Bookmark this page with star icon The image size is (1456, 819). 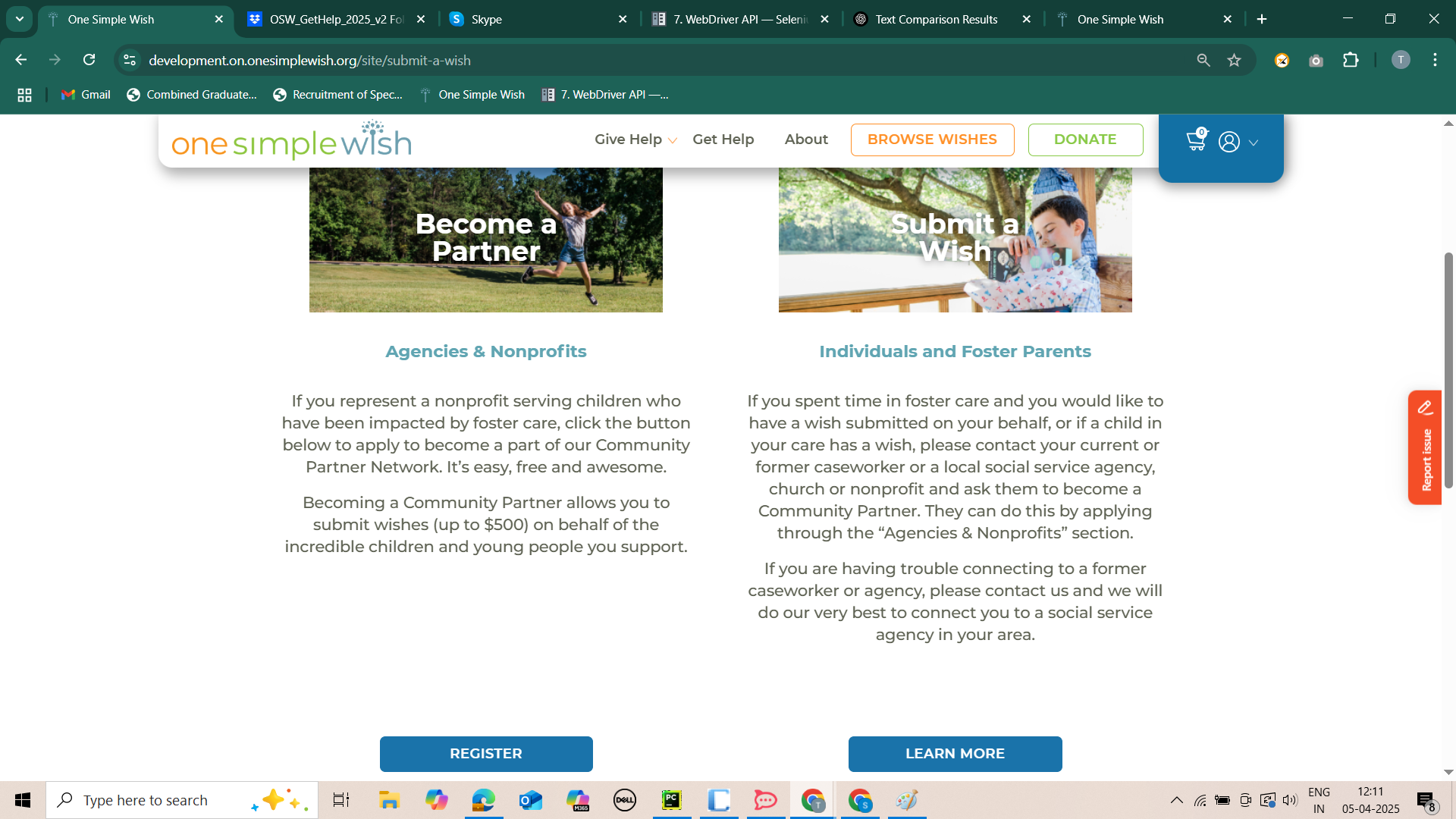coord(1235,60)
